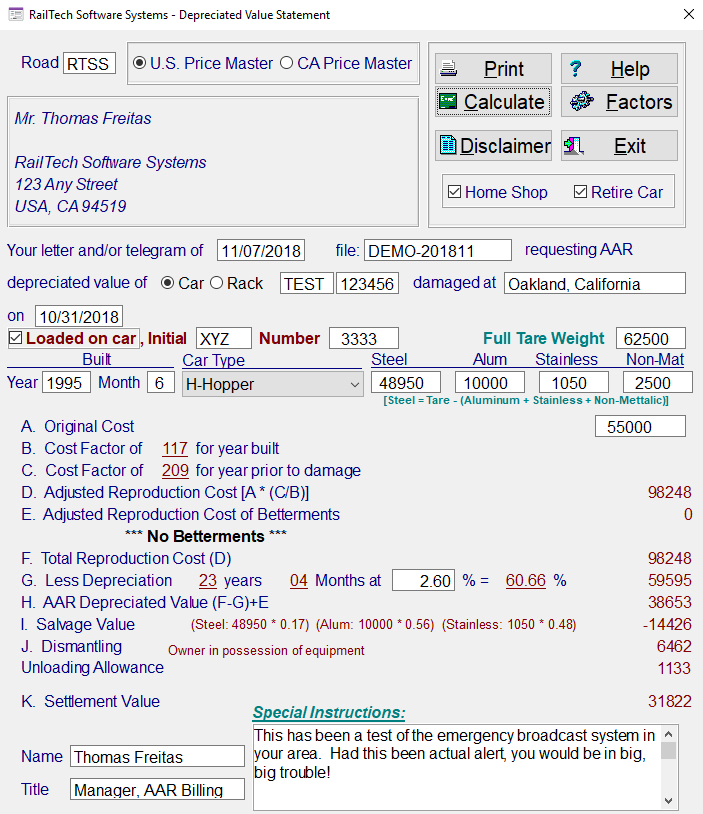Click the letter date field 11/07/2018

pyautogui.click(x=261, y=250)
